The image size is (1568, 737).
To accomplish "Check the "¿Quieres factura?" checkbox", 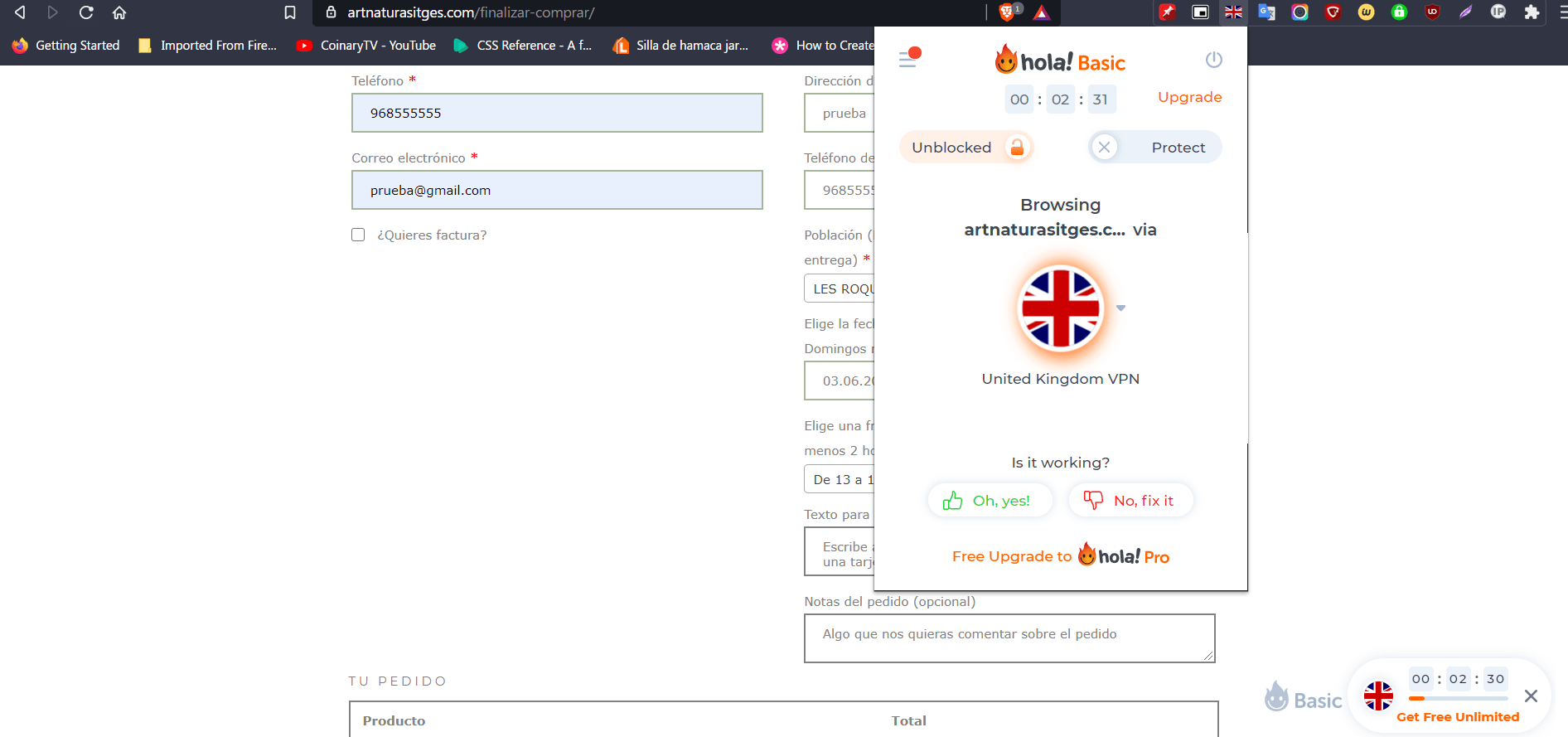I will click(358, 235).
